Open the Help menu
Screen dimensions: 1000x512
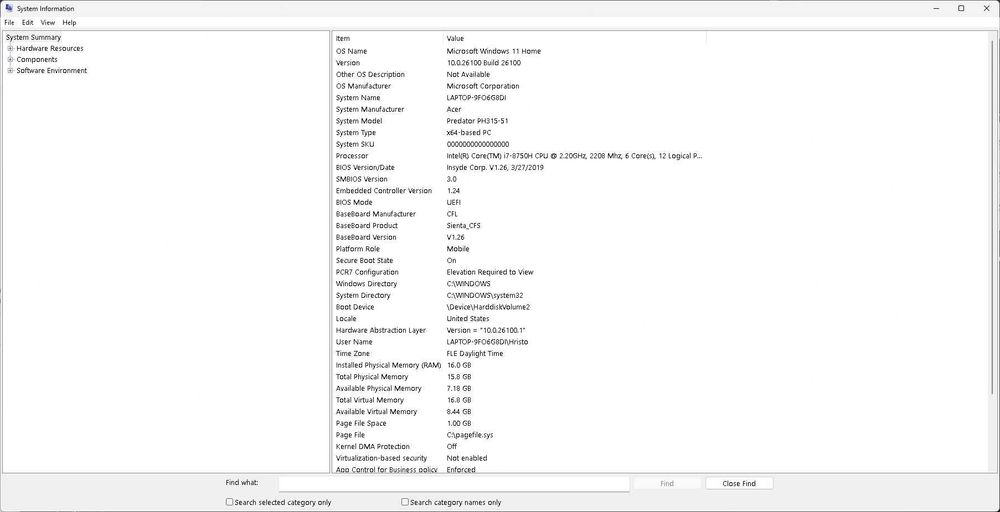[69, 22]
